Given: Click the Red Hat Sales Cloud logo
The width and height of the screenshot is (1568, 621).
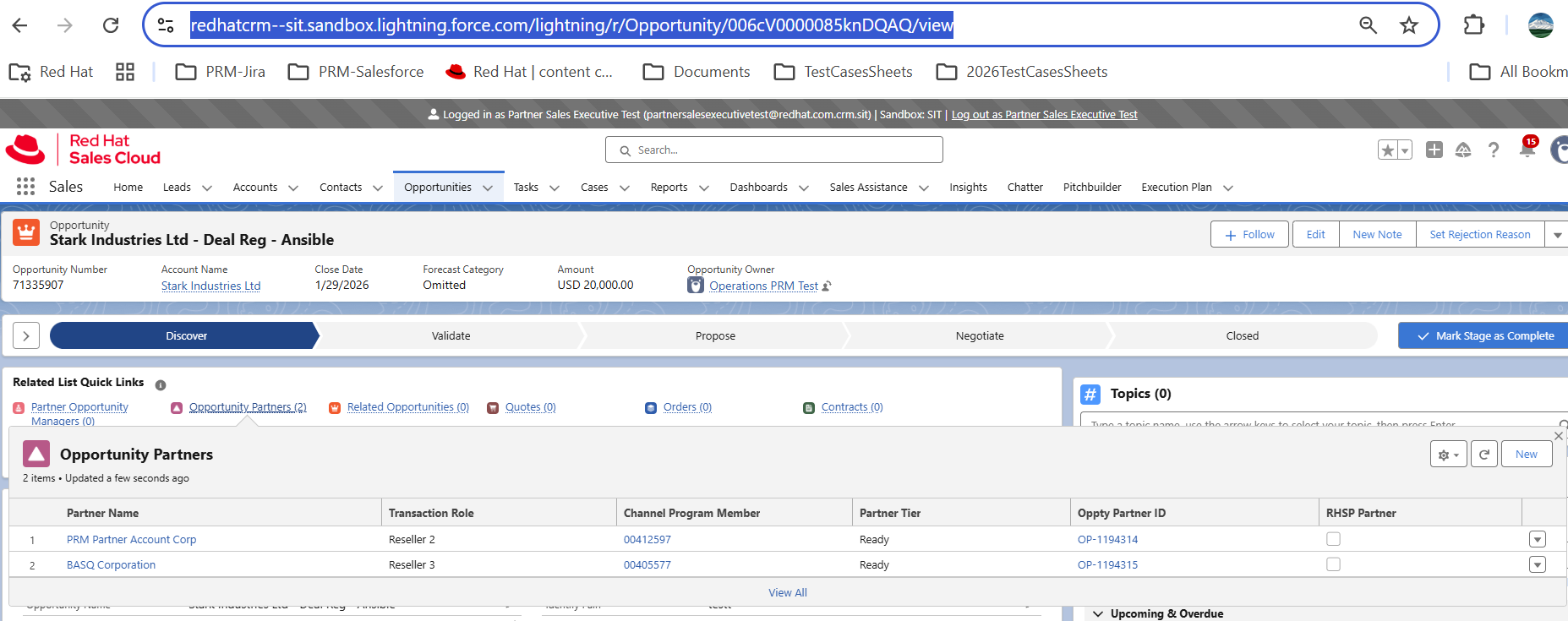Looking at the screenshot, I should pyautogui.click(x=83, y=150).
